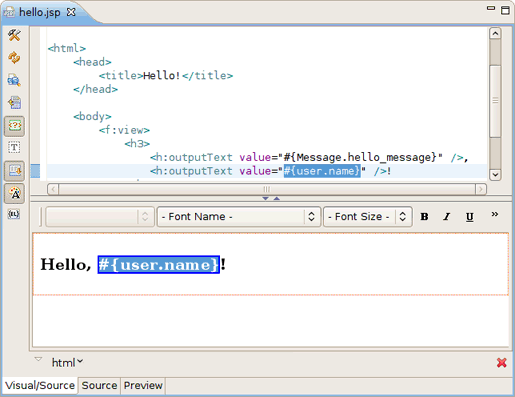515x397 pixels.
Task: Open preferences via the hammer and wrench icon
Action: [14, 35]
